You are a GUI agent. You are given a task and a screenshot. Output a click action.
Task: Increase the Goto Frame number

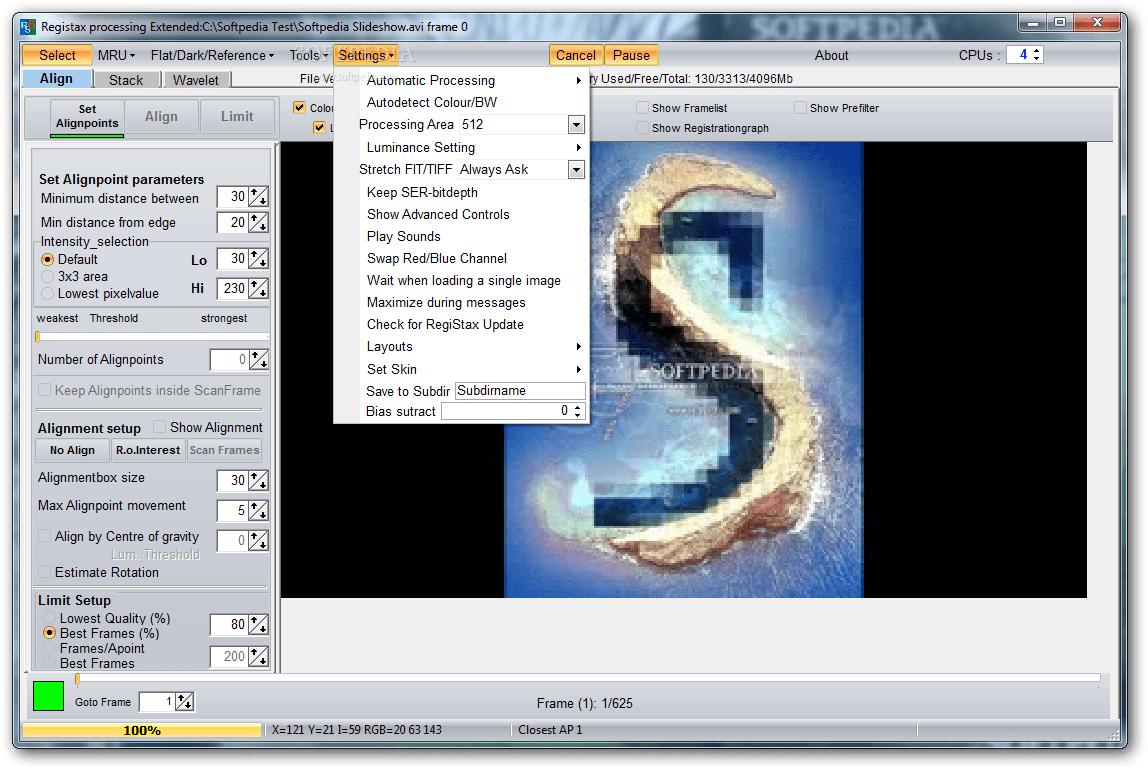coord(183,697)
